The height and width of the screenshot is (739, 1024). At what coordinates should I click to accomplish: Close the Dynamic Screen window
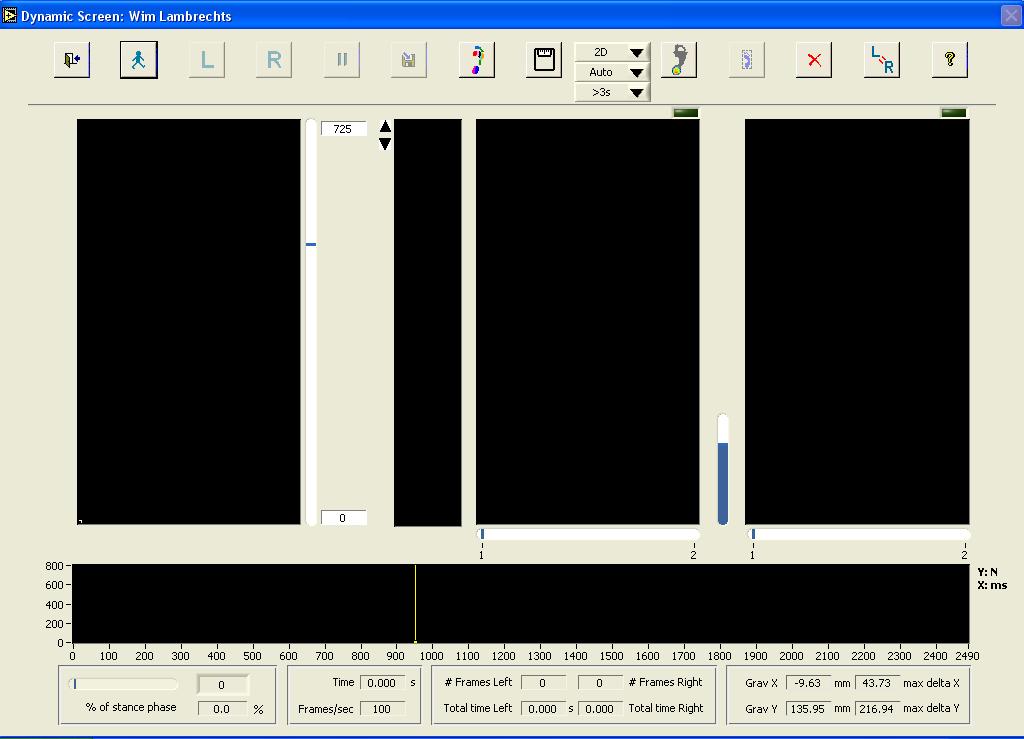(1011, 16)
